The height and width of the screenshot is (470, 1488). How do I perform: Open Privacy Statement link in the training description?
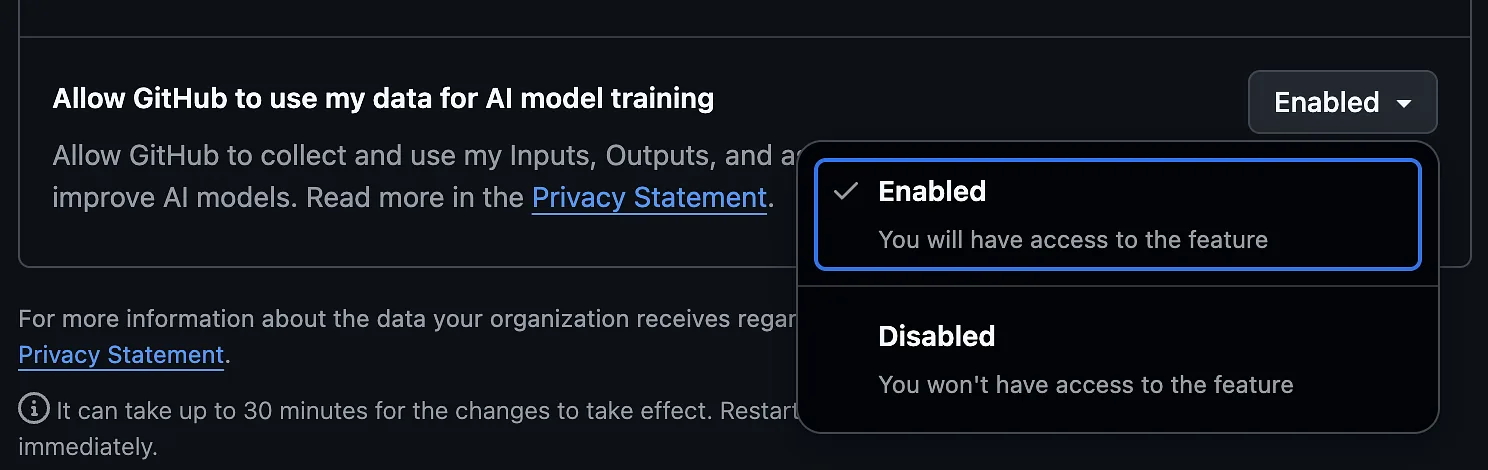[649, 197]
